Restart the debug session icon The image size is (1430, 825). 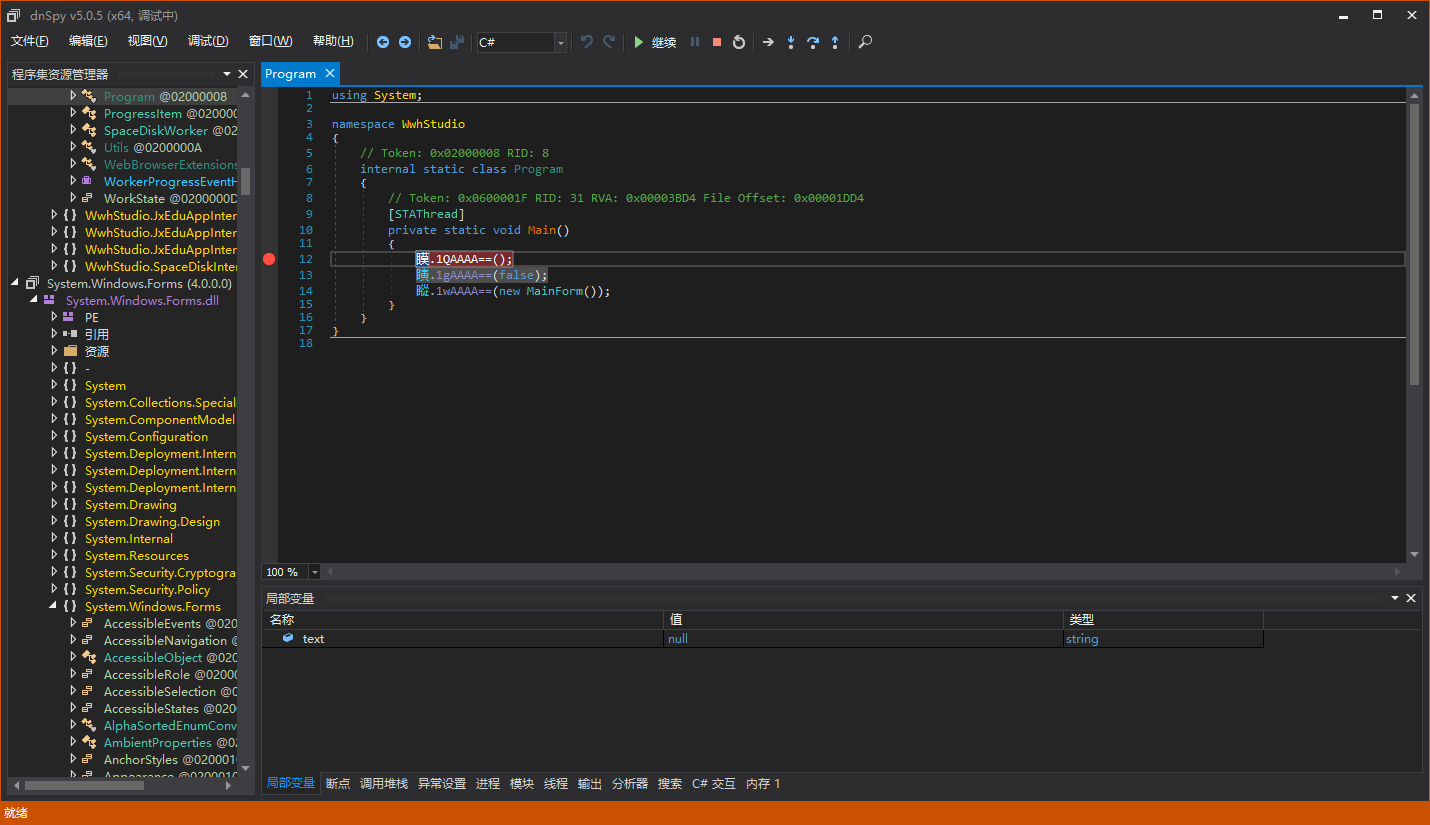pos(738,42)
